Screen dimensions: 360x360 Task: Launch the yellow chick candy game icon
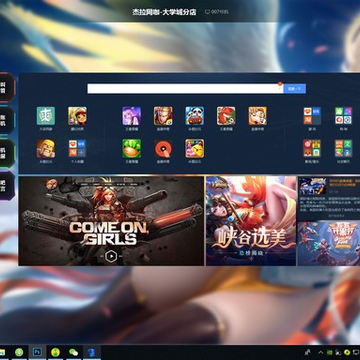(195, 148)
